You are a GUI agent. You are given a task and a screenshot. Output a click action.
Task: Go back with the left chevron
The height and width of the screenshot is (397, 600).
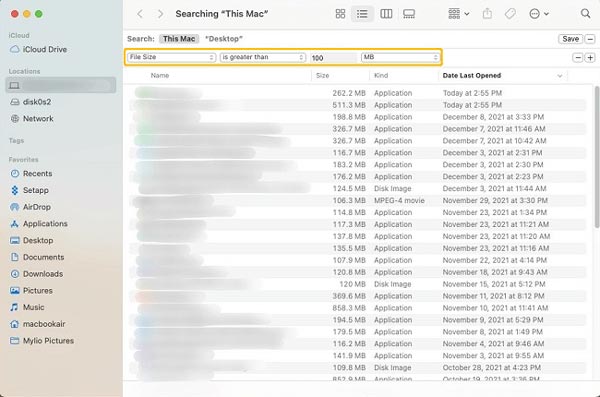[x=140, y=14]
